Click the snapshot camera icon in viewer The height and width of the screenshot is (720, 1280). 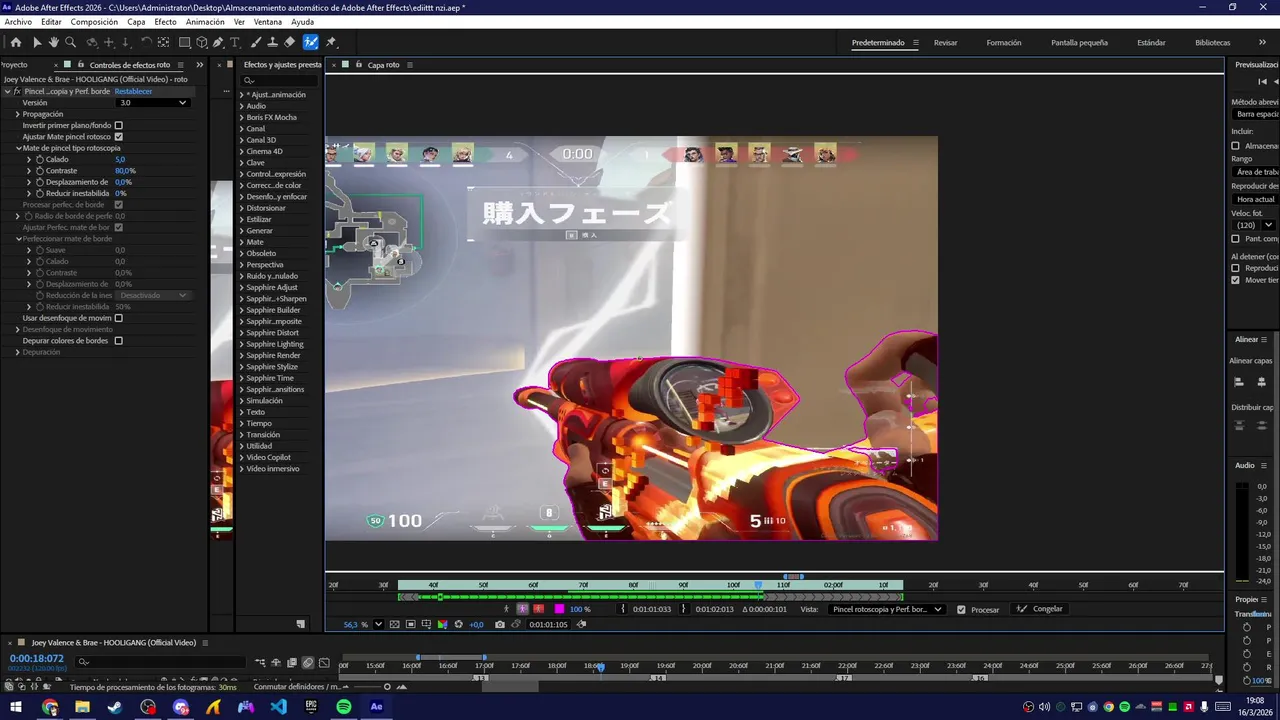[x=500, y=624]
